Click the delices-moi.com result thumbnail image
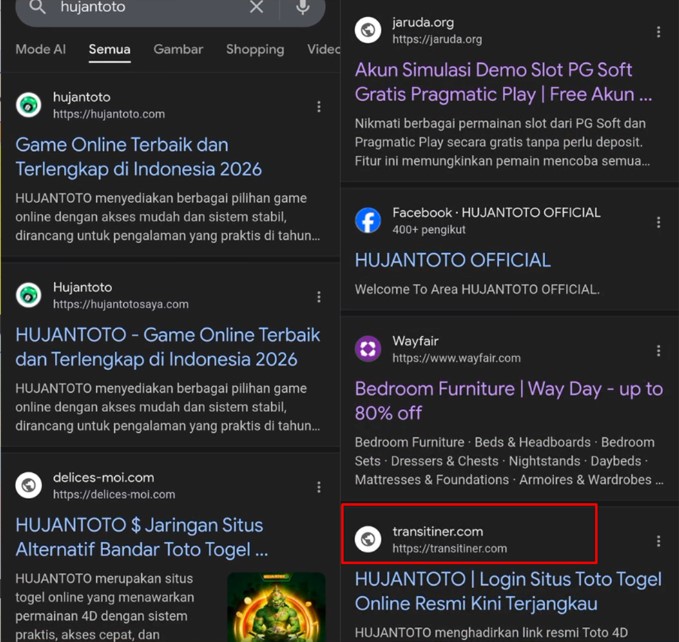The height and width of the screenshot is (642, 679). pos(276,606)
